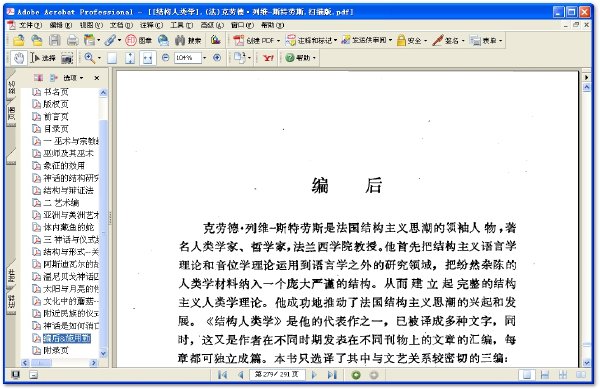
Task: Select the 二 艺术编 bookmark
Action: pos(61,202)
